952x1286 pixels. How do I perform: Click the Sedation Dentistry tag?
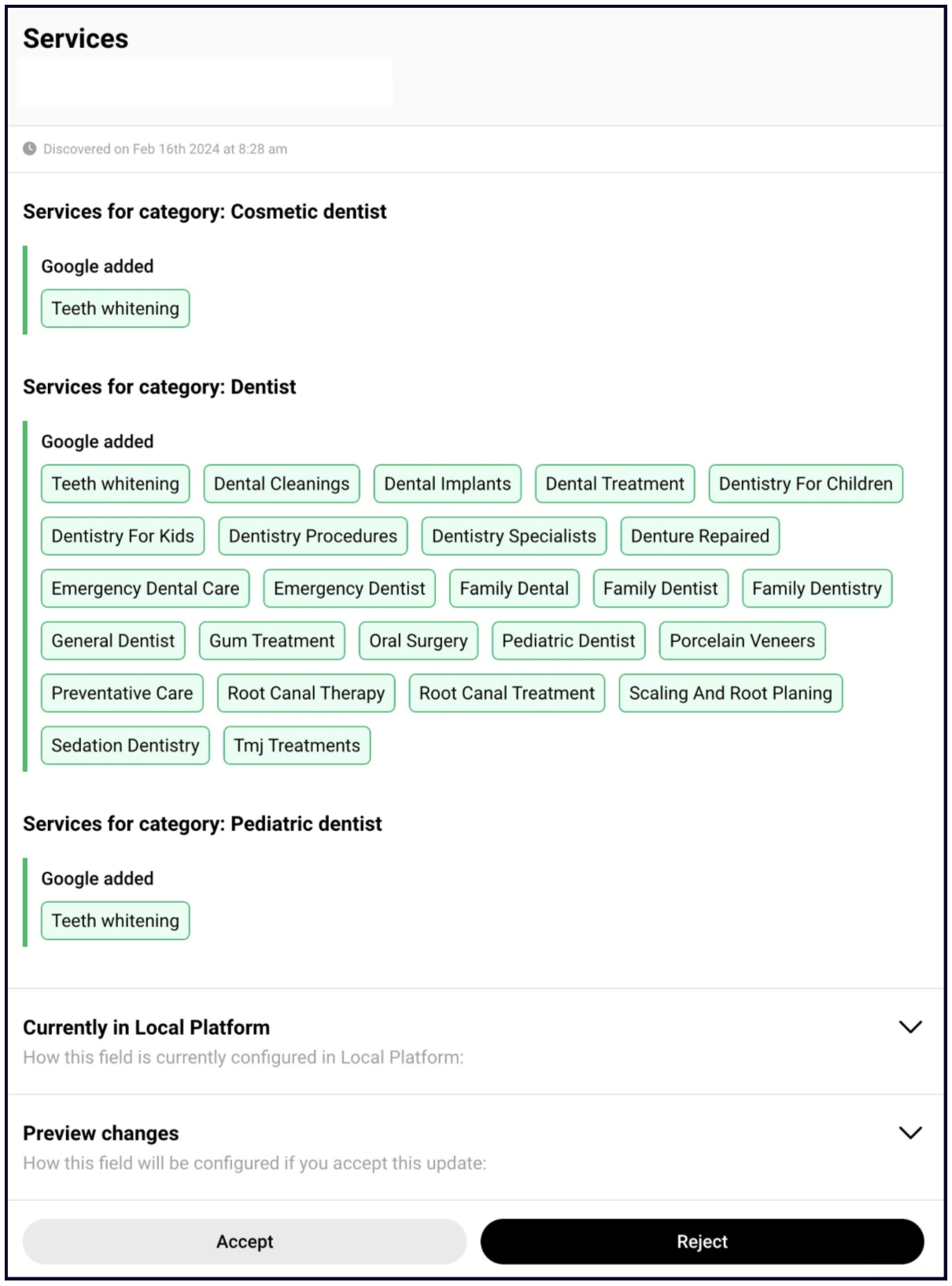click(x=125, y=745)
